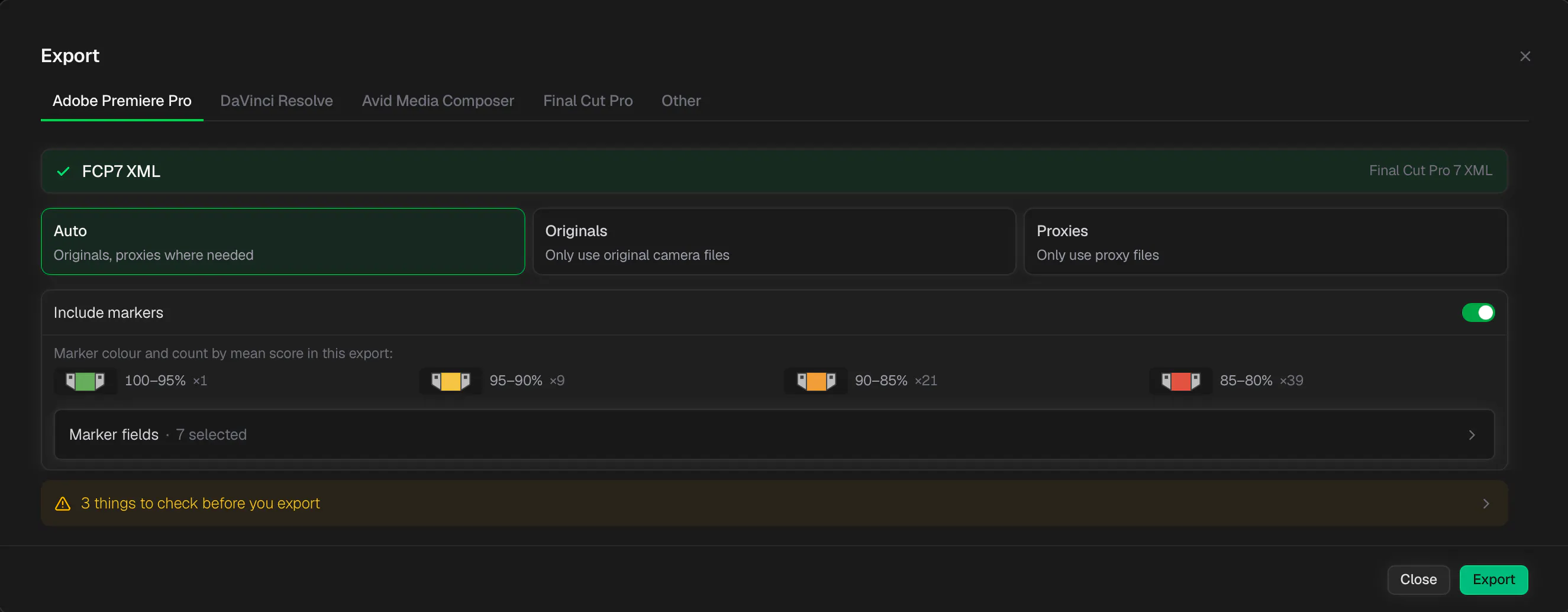This screenshot has height=612, width=1568.
Task: Choose the Auto media option card
Action: tap(282, 241)
